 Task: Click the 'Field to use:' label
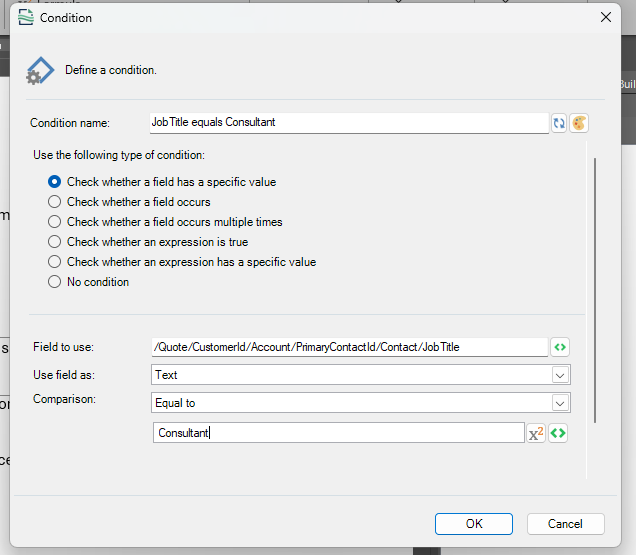pyautogui.click(x=63, y=347)
